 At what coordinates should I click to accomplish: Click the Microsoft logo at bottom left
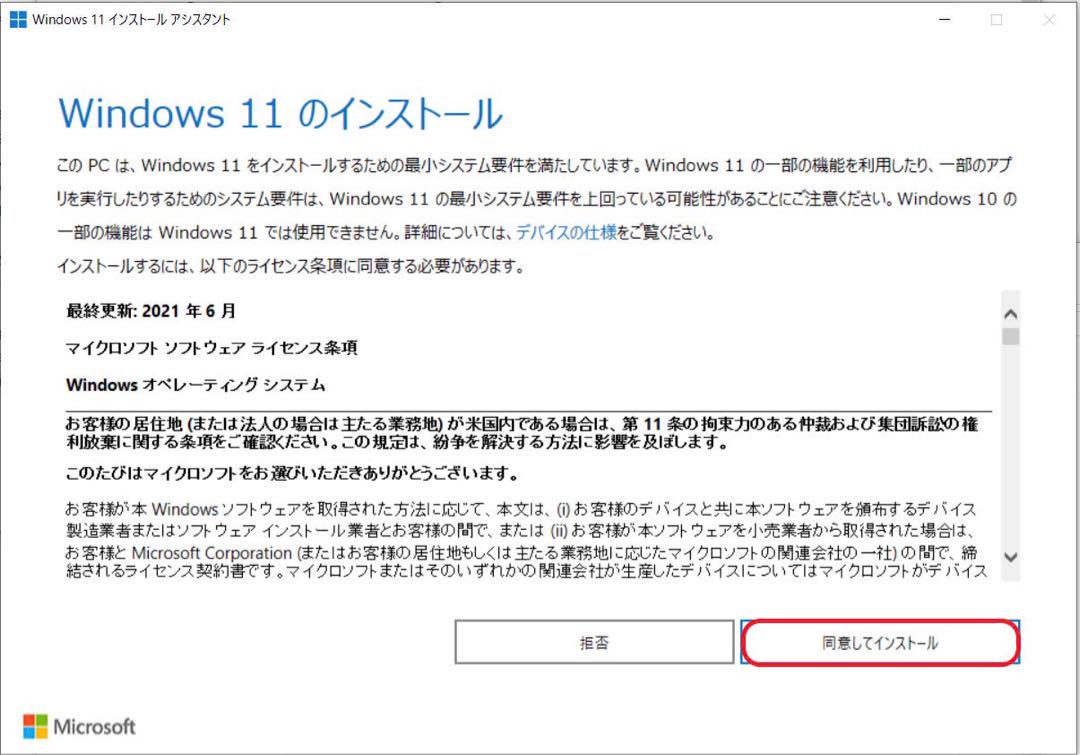pyautogui.click(x=79, y=726)
